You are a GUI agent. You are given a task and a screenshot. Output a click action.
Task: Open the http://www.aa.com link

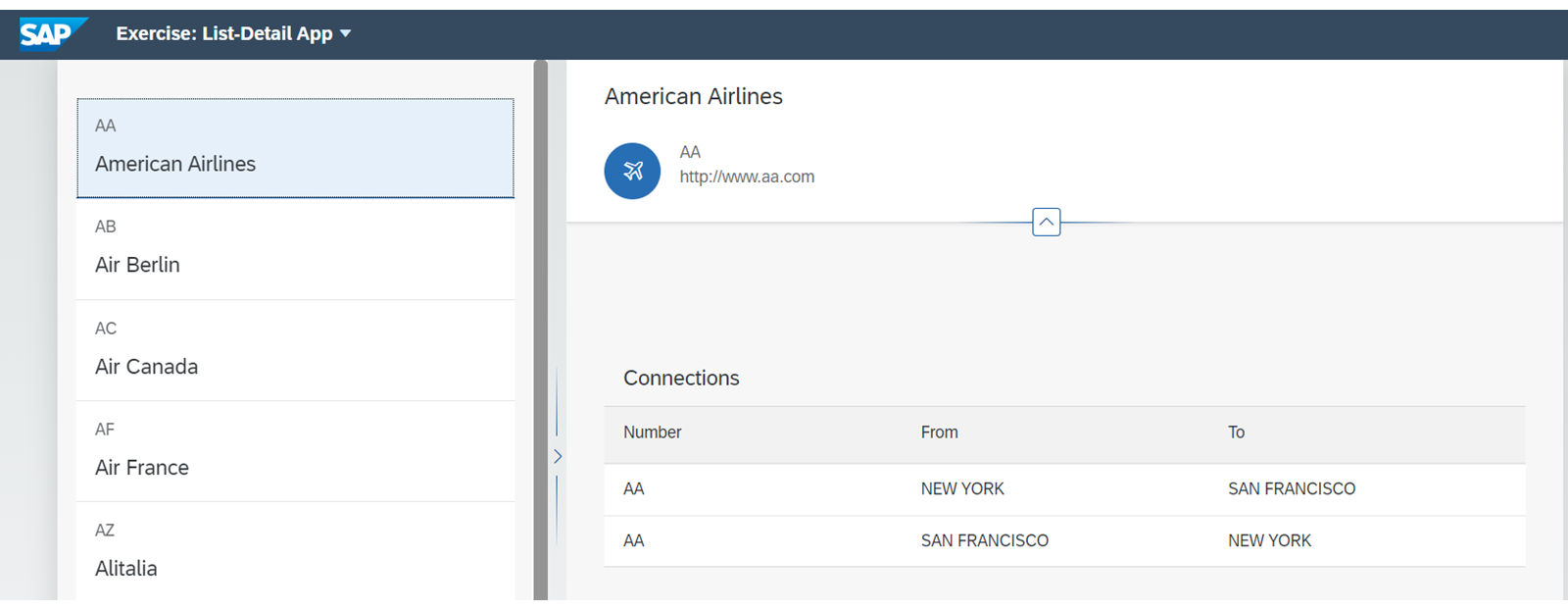pos(747,177)
